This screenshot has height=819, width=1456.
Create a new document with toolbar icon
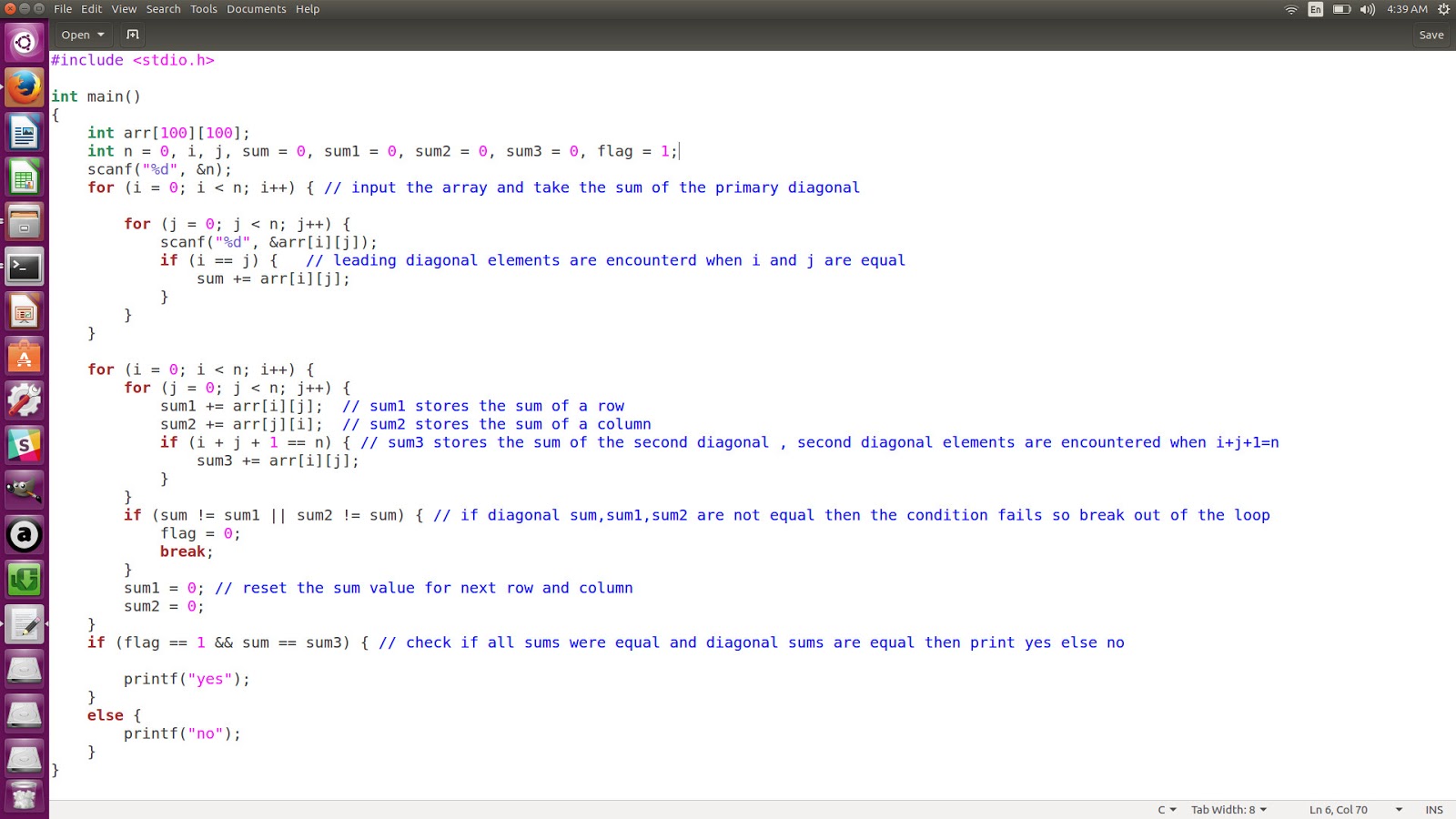pyautogui.click(x=133, y=35)
